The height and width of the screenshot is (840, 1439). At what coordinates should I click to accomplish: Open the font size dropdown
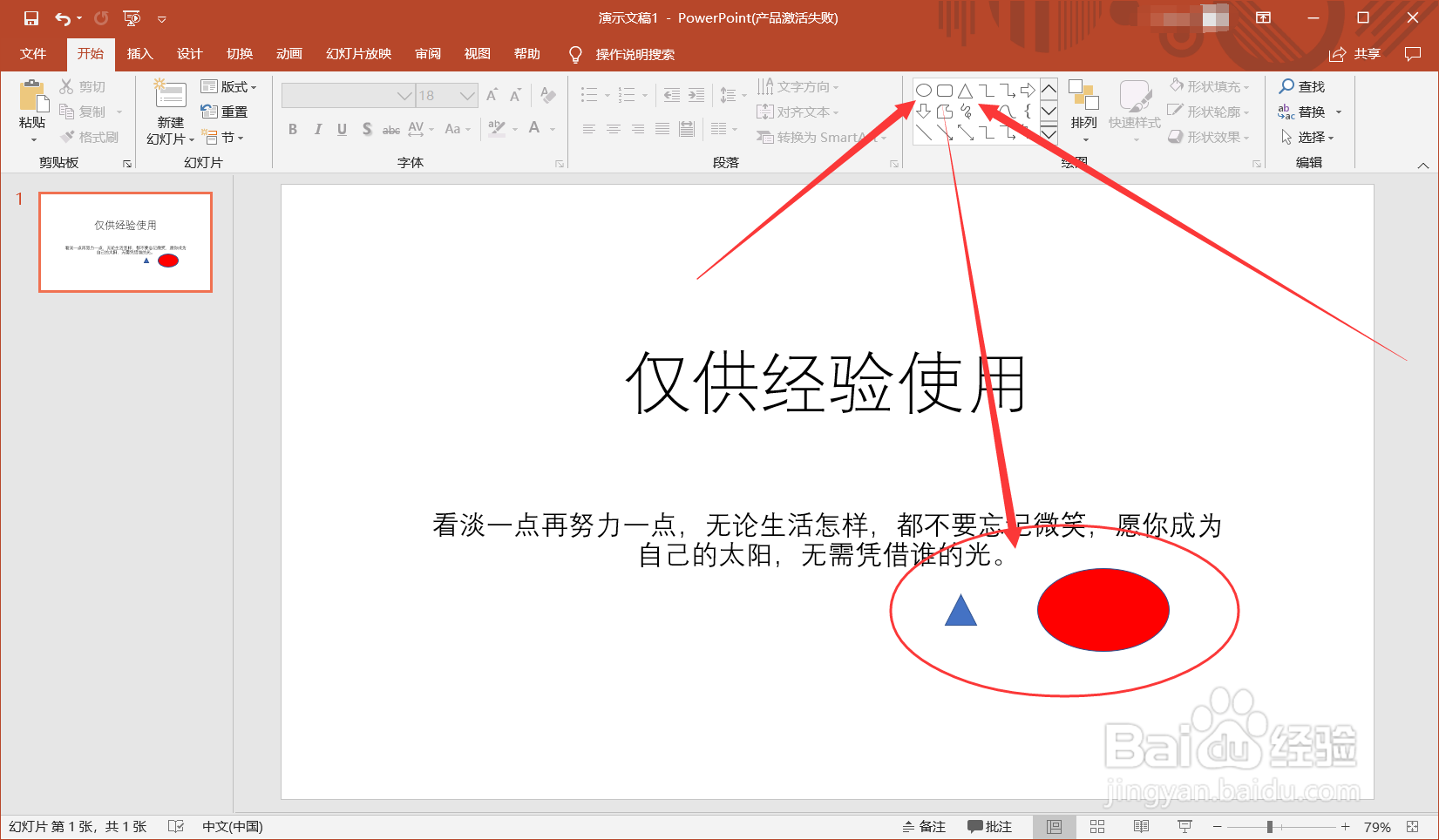pyautogui.click(x=467, y=95)
